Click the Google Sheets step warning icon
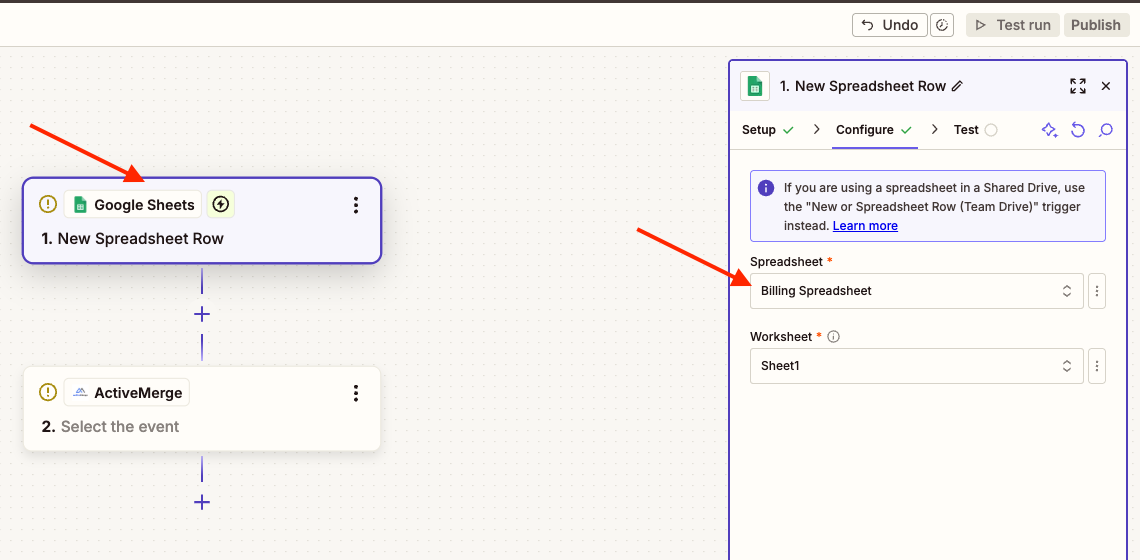 (x=48, y=204)
